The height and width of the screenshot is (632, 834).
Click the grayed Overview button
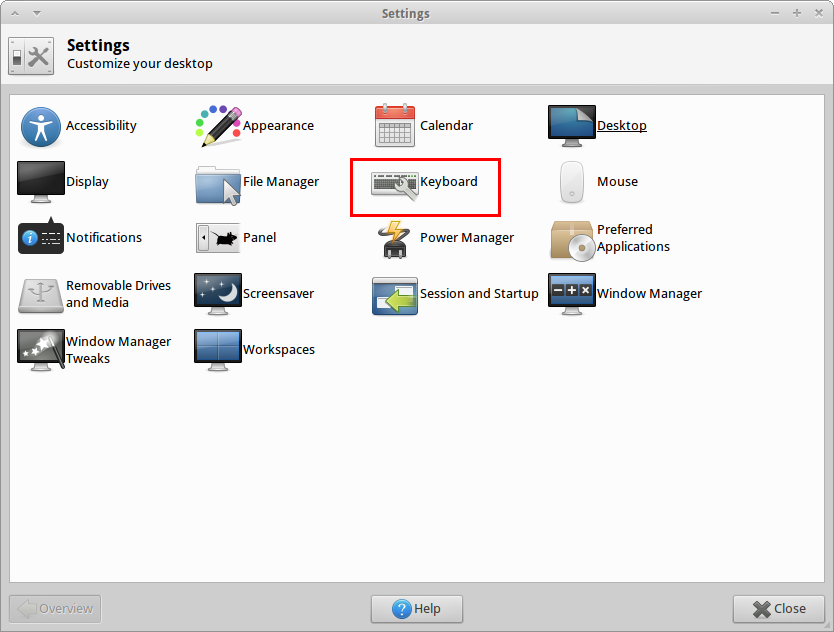pos(55,609)
